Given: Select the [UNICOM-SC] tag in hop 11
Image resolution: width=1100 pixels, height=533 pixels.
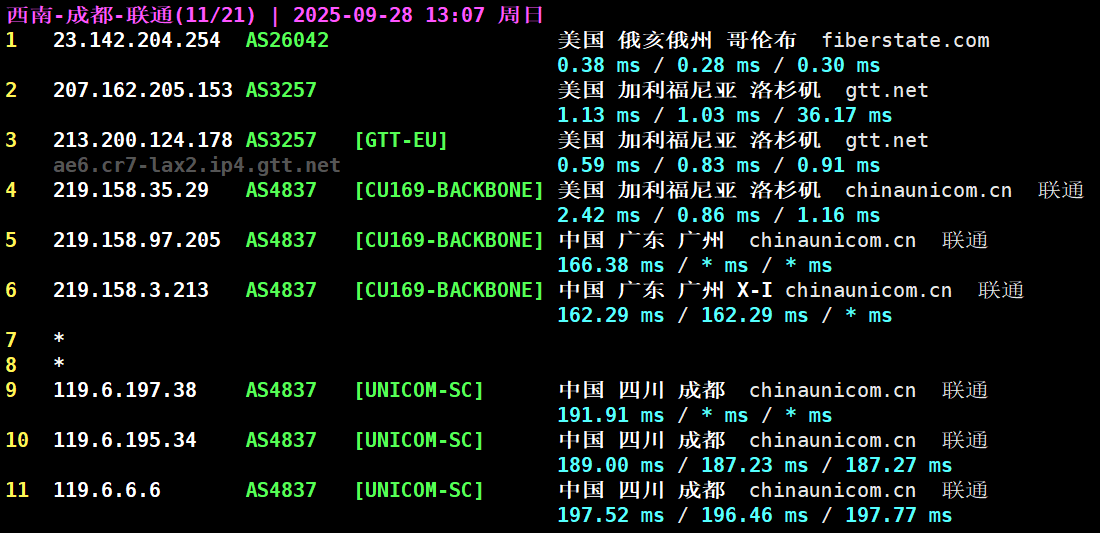Looking at the screenshot, I should (x=420, y=490).
